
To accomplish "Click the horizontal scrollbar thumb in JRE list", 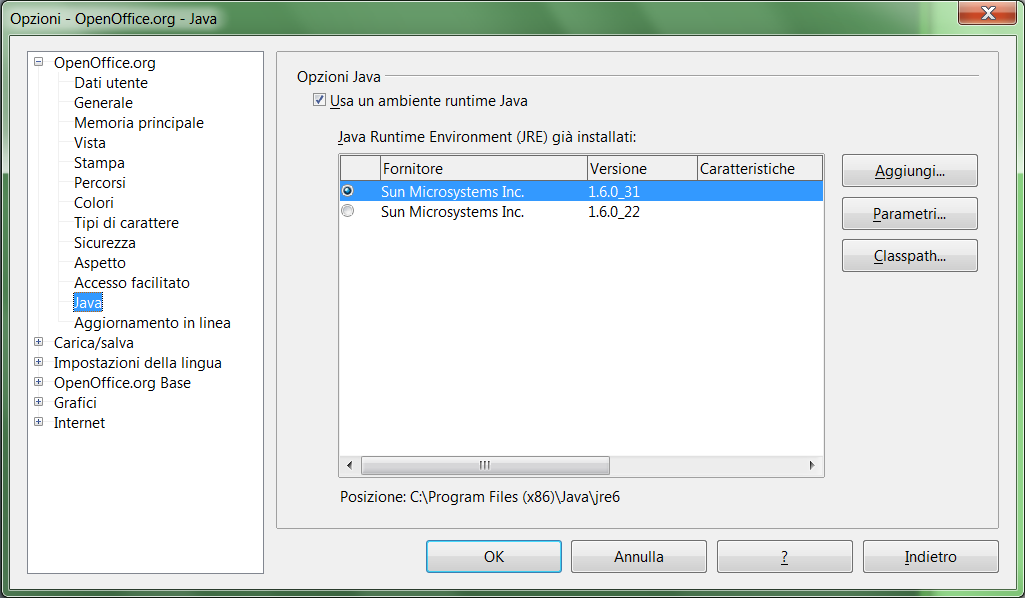I will 485,465.
